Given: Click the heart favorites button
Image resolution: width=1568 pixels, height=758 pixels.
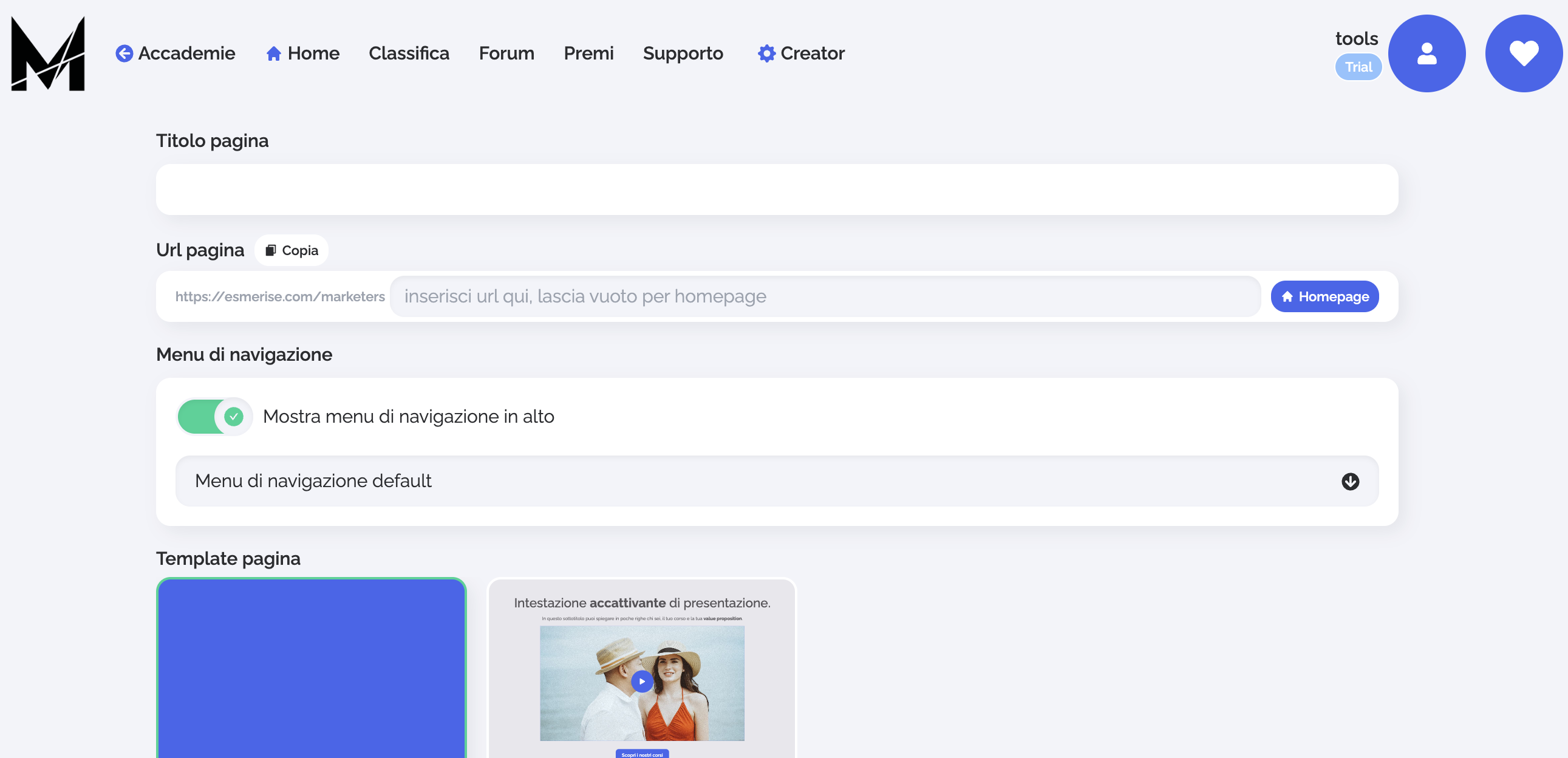Looking at the screenshot, I should [1523, 53].
